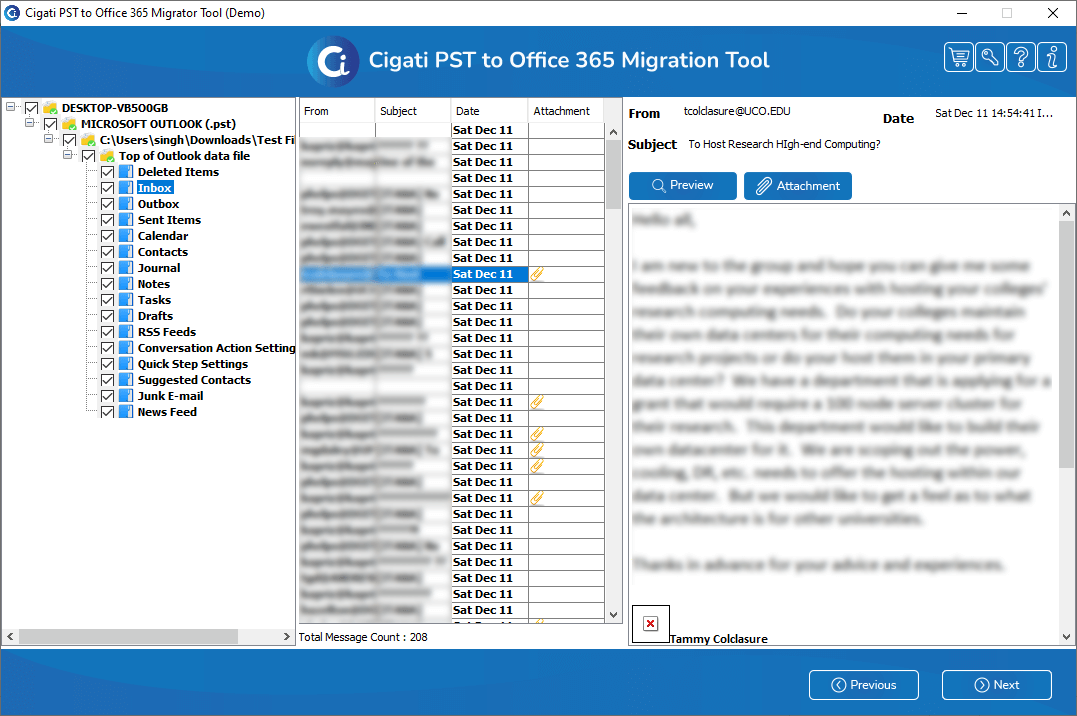
Task: Click the subject To Host Research High-end Computing?
Action: point(784,144)
